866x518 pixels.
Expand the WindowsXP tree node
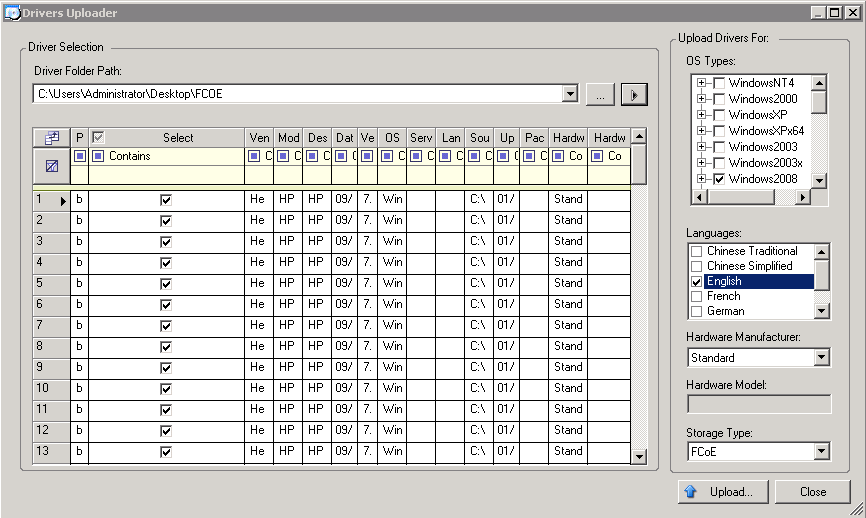coord(702,115)
